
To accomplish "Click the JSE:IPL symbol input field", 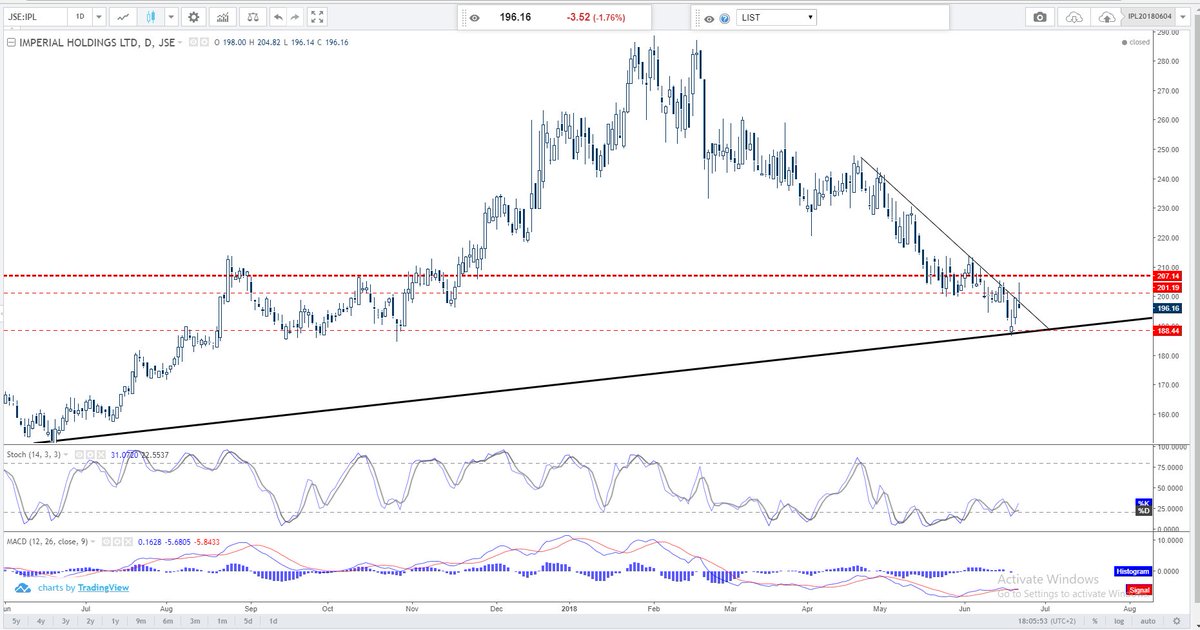I will [x=34, y=17].
